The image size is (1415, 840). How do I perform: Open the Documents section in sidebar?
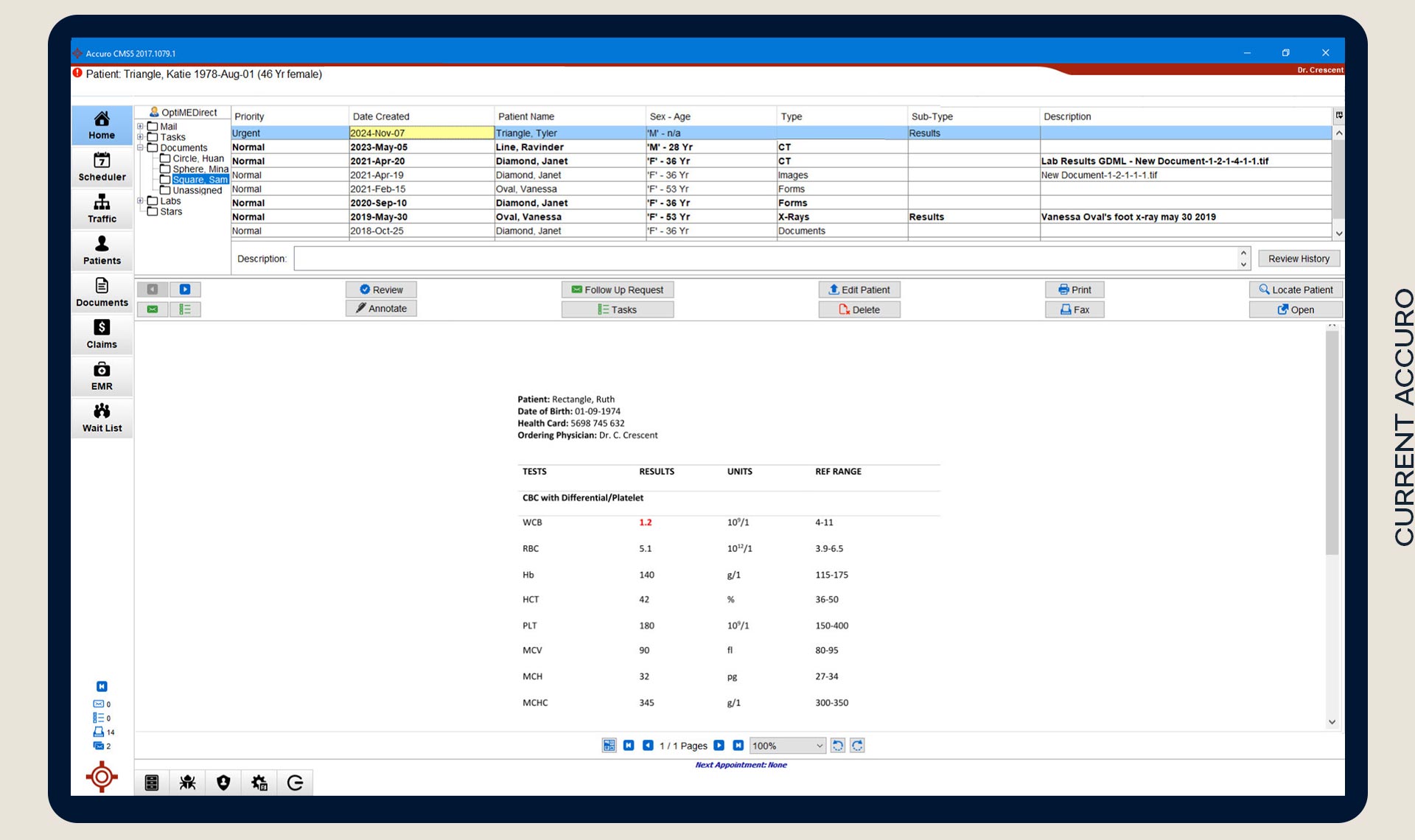pyautogui.click(x=102, y=293)
